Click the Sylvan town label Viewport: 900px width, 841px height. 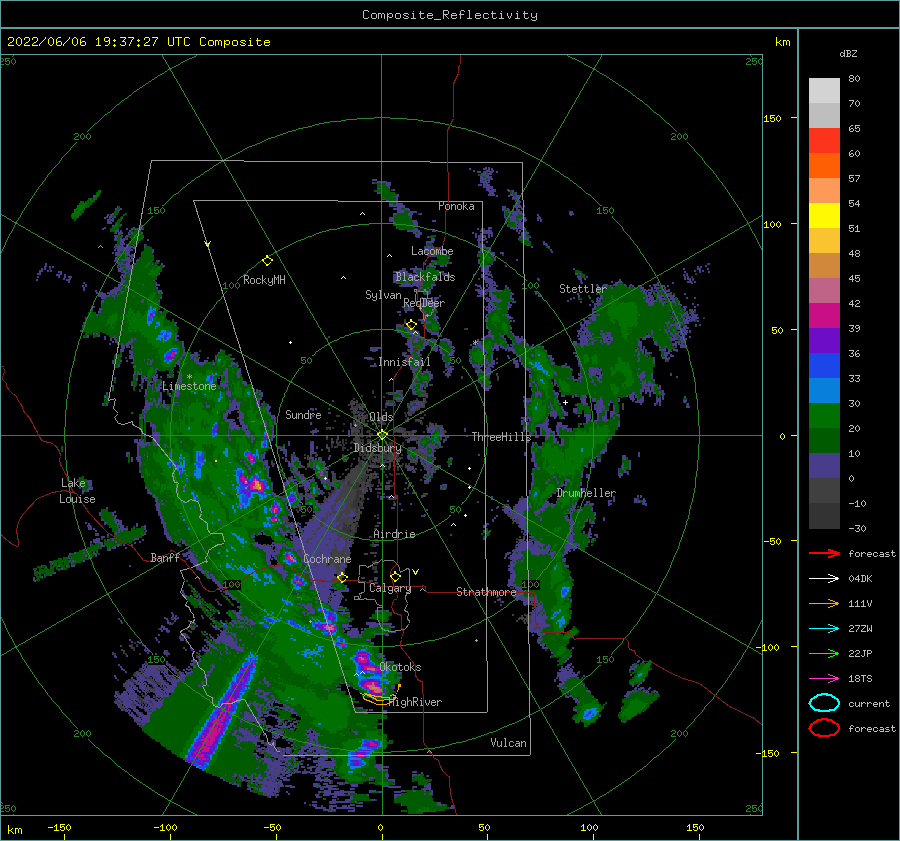pyautogui.click(x=383, y=295)
